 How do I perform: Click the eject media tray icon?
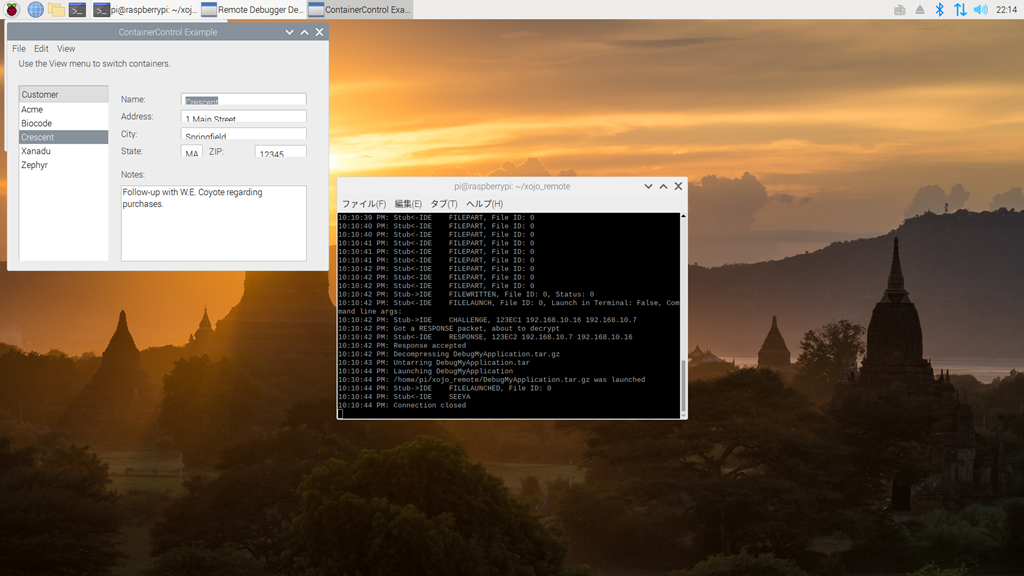coord(920,9)
